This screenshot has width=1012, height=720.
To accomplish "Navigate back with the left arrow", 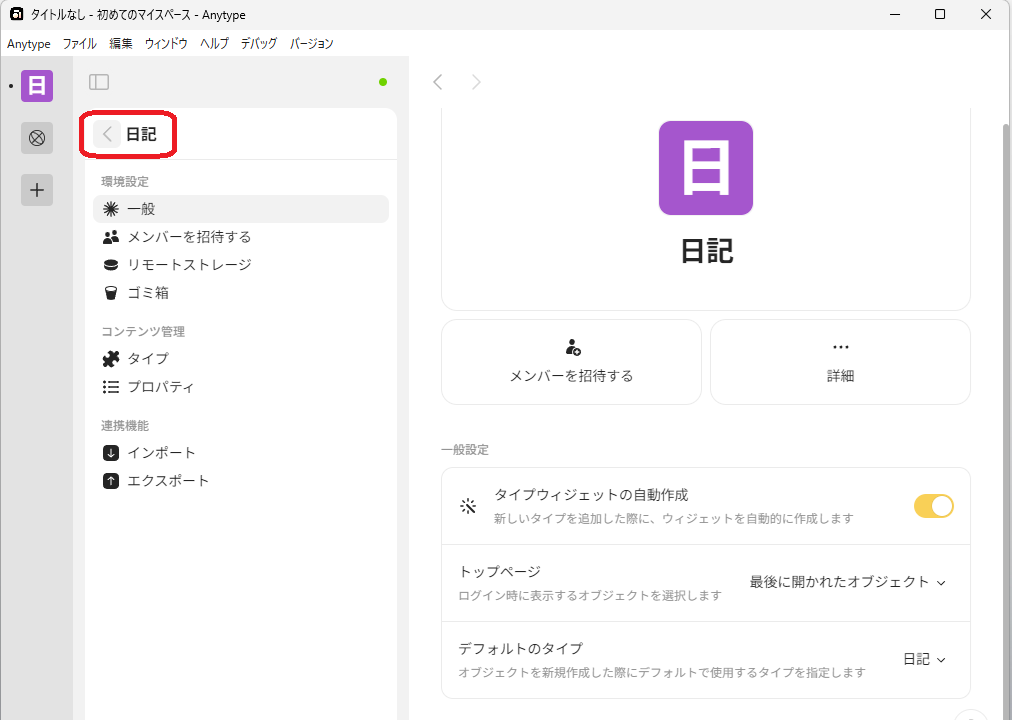I will click(x=438, y=82).
